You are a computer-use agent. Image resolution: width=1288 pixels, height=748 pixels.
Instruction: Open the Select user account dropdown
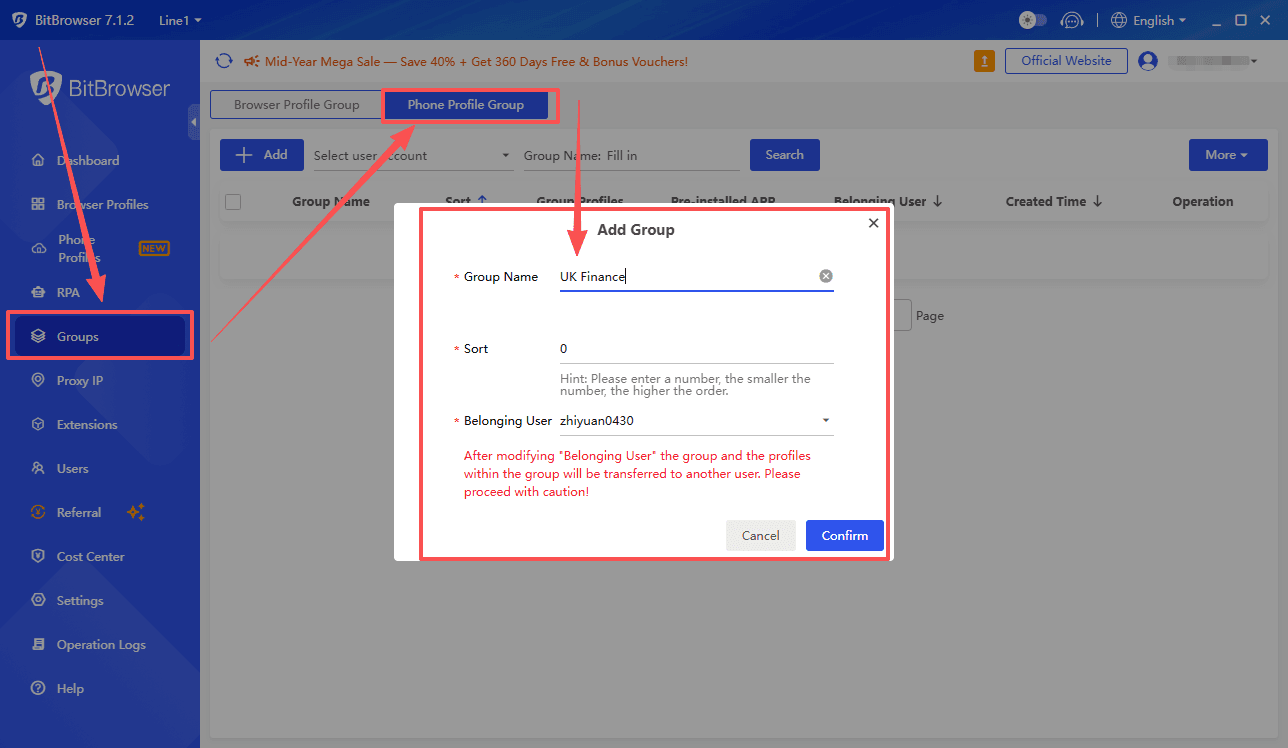[x=412, y=155]
